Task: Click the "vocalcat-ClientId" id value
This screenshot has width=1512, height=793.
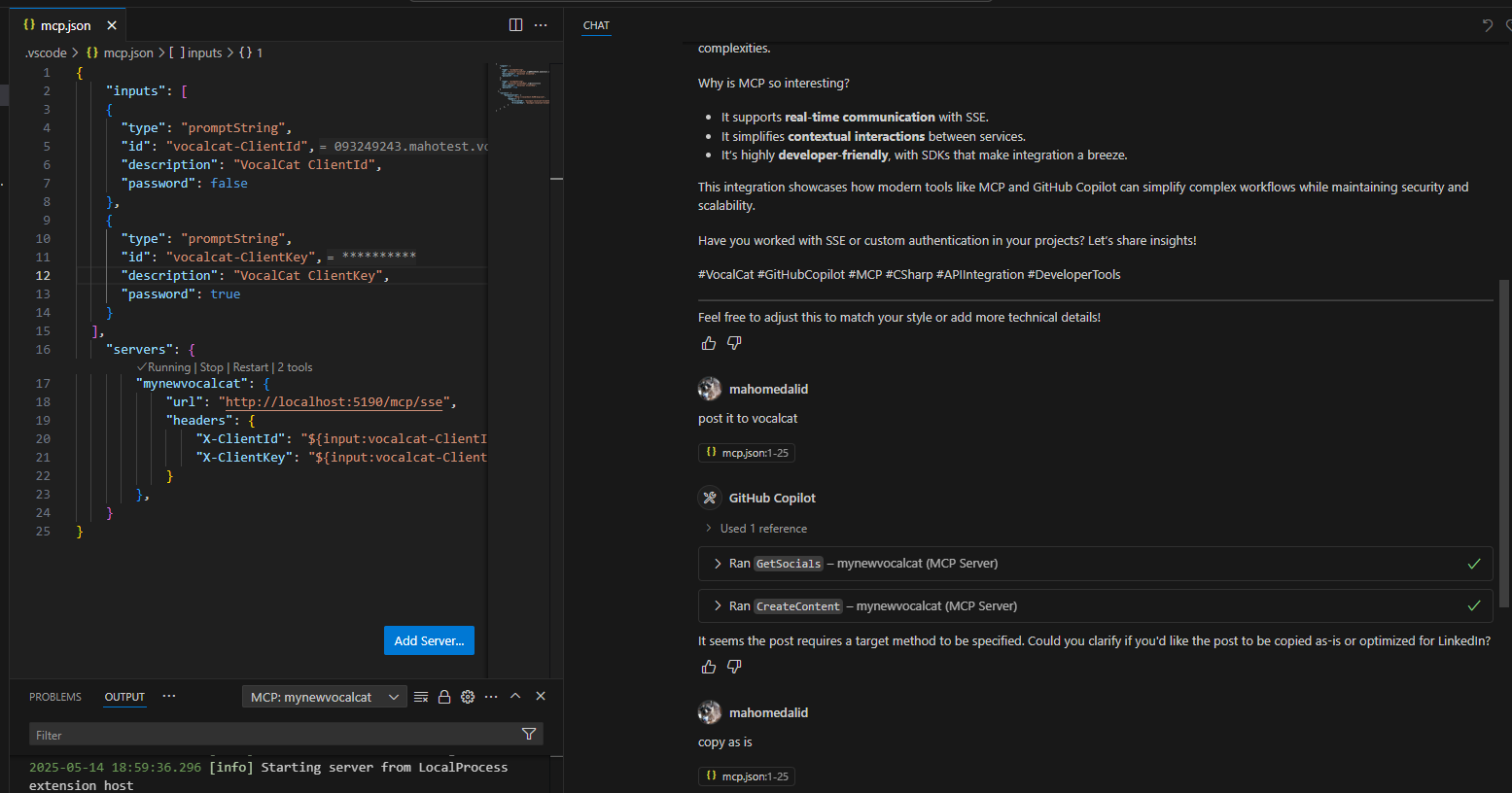Action: 237,146
